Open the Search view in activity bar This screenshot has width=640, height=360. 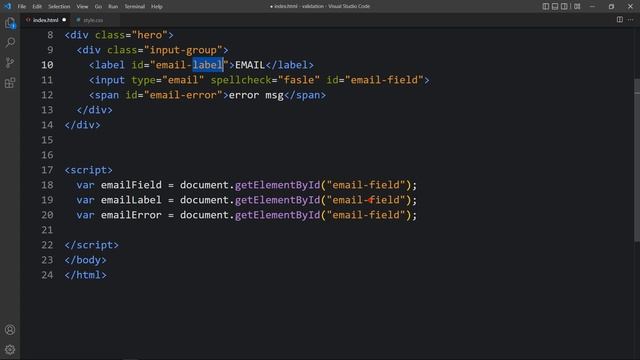pos(10,42)
